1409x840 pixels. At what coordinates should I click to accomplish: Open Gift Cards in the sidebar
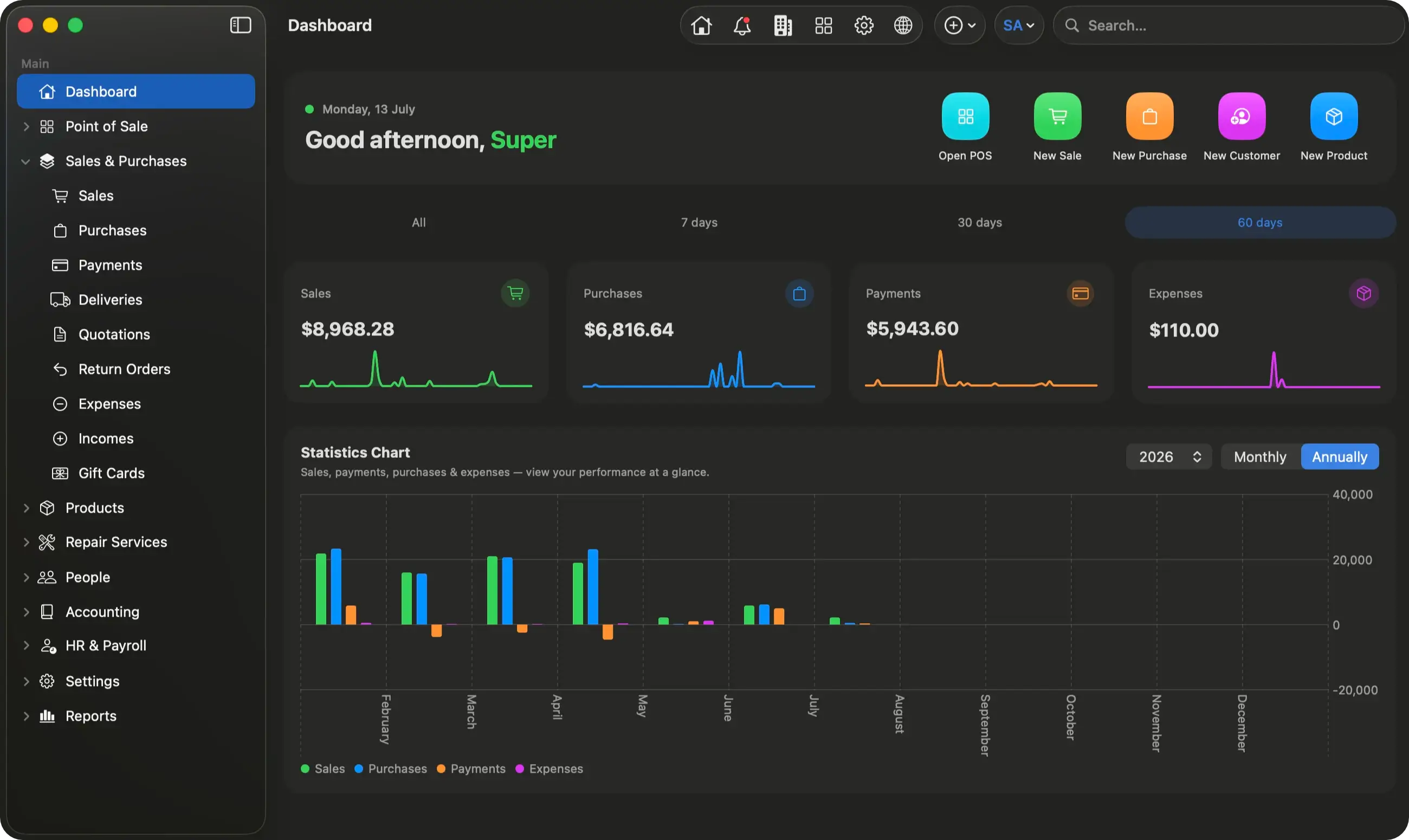(x=136, y=473)
